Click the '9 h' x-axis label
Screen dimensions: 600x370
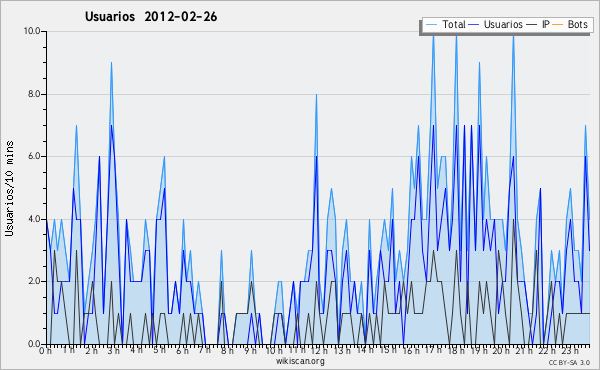click(251, 351)
